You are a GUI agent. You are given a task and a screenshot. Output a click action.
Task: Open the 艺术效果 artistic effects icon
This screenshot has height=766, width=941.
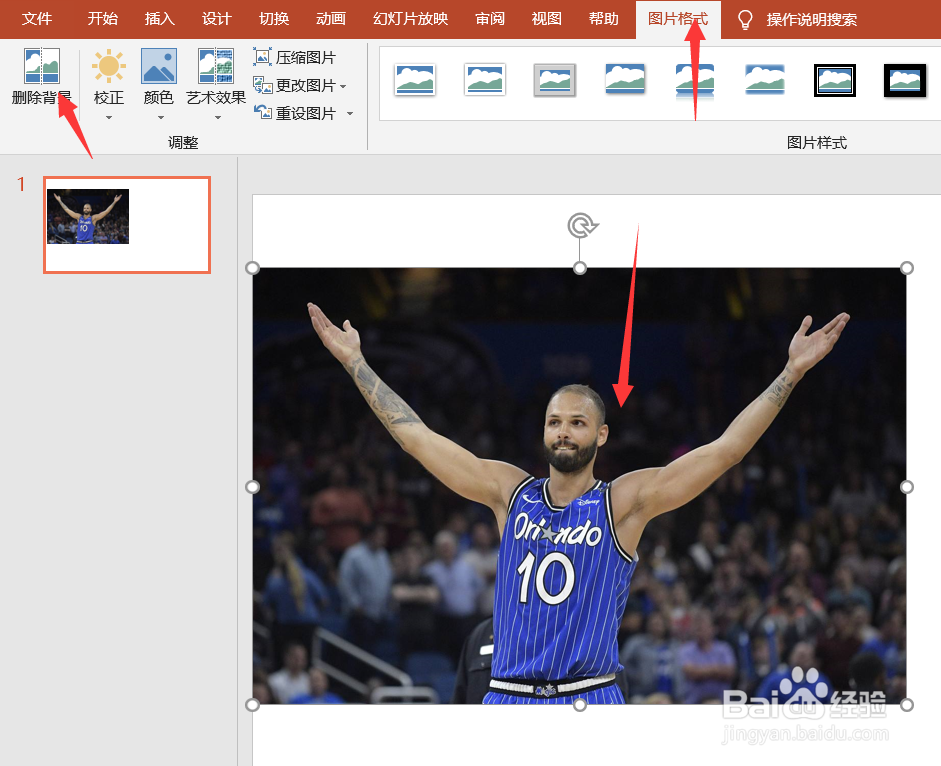(x=216, y=66)
